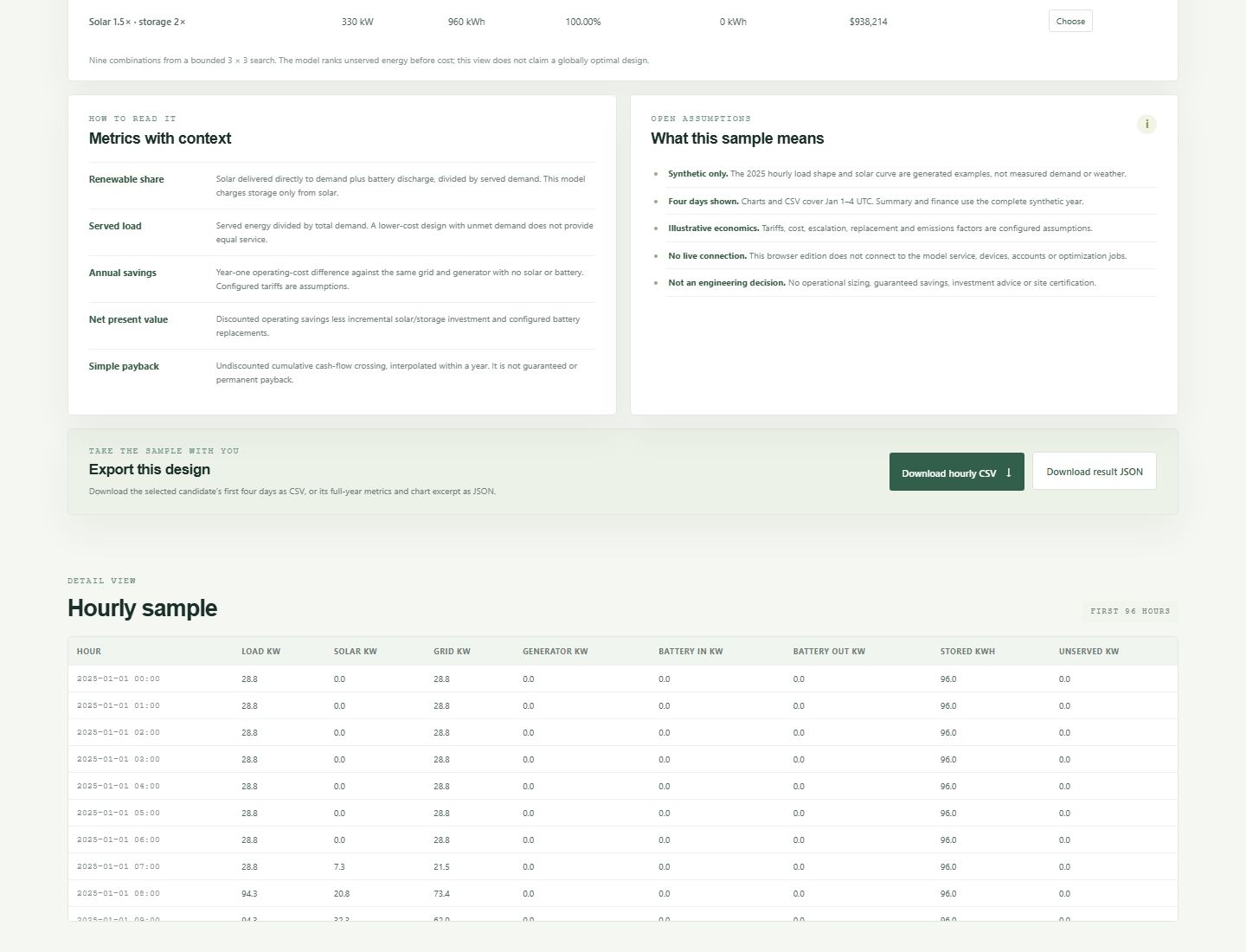Click the Metrics with context heading

pos(160,138)
